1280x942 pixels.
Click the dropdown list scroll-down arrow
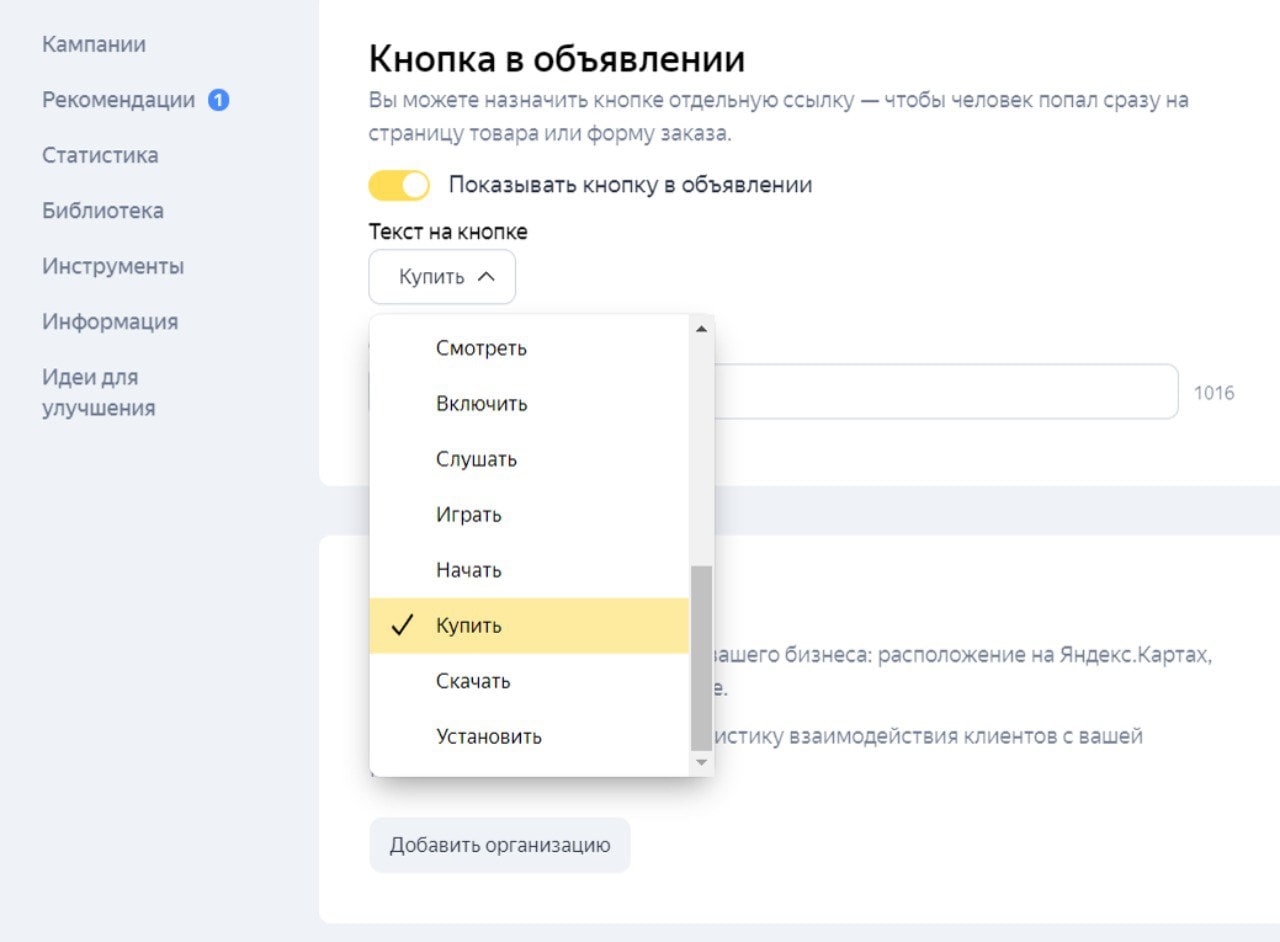pos(701,762)
